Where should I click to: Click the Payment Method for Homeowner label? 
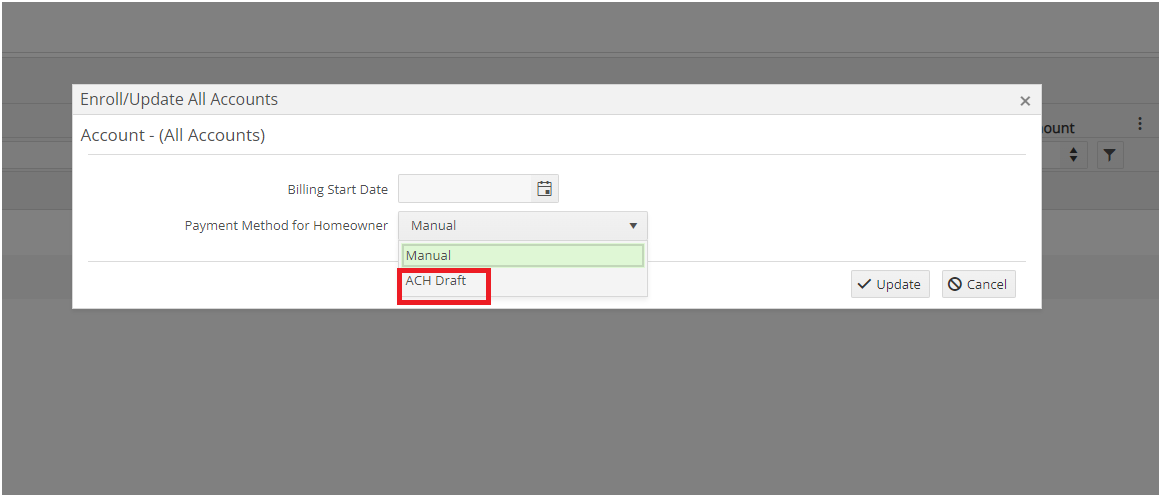(286, 225)
